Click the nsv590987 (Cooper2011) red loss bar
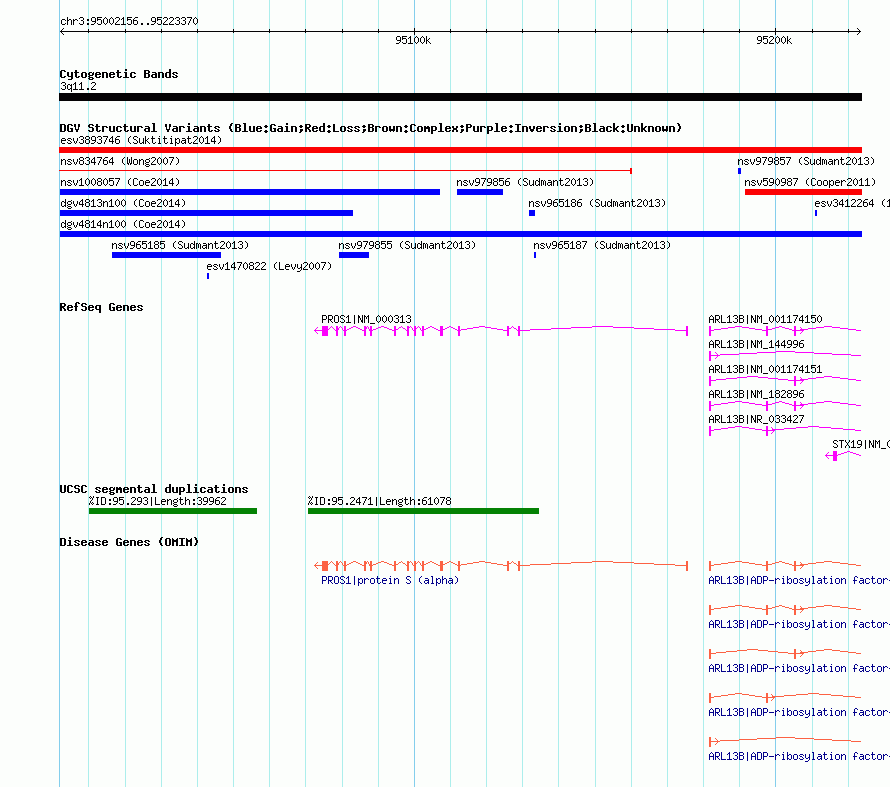890x787 pixels. (803, 192)
